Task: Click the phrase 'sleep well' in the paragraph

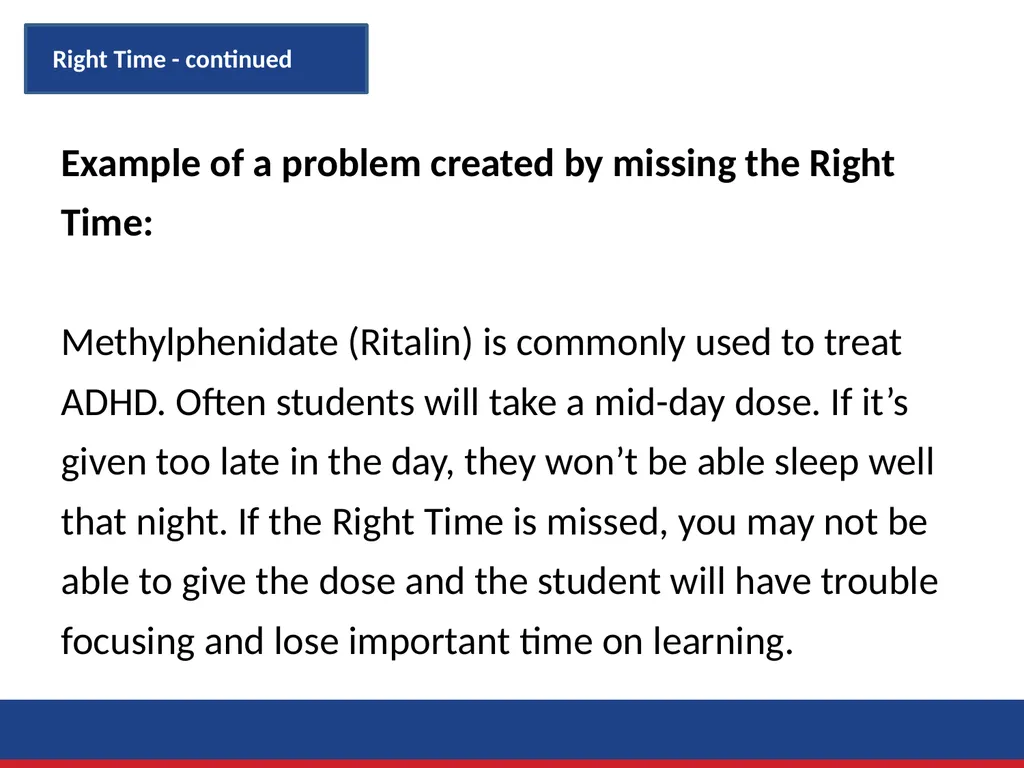Action: (x=855, y=462)
